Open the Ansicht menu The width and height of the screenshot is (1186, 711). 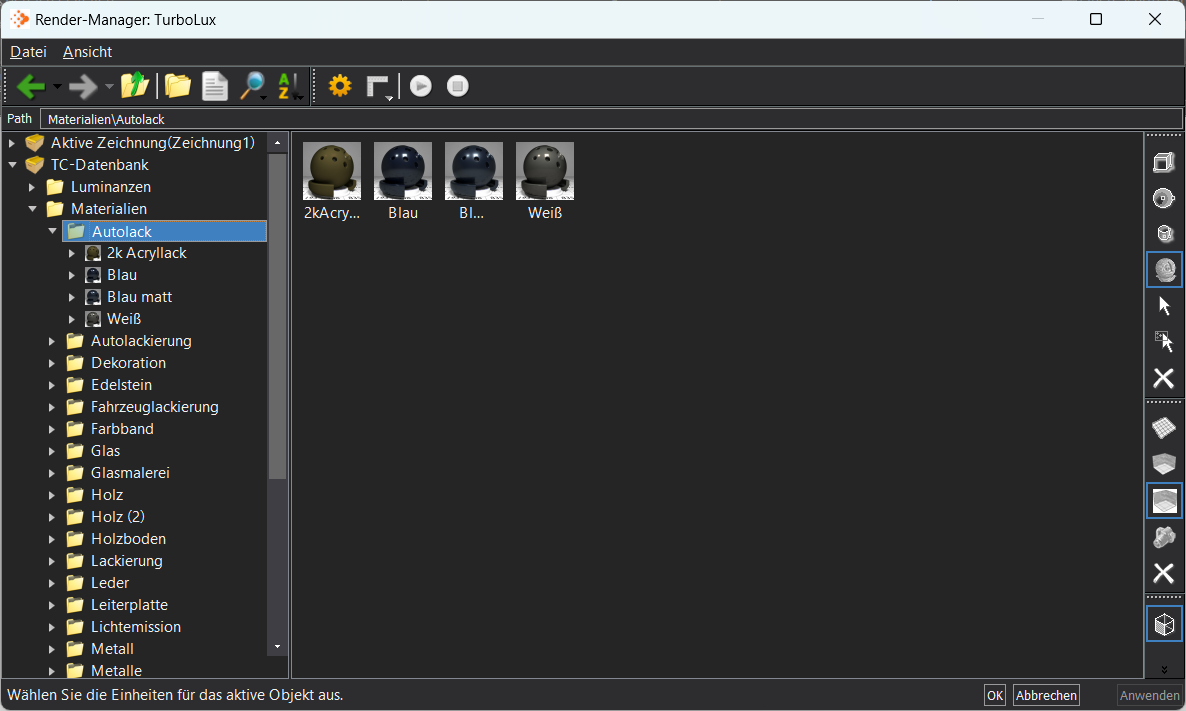click(87, 51)
